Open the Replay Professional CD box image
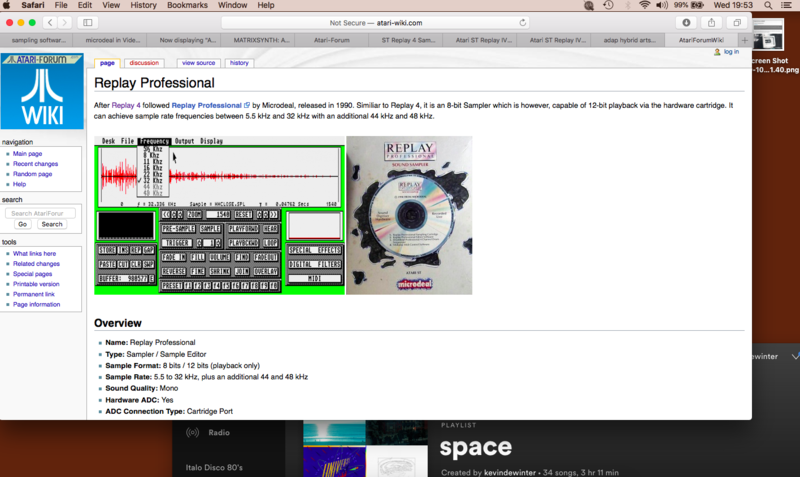The height and width of the screenshot is (477, 800). (409, 215)
